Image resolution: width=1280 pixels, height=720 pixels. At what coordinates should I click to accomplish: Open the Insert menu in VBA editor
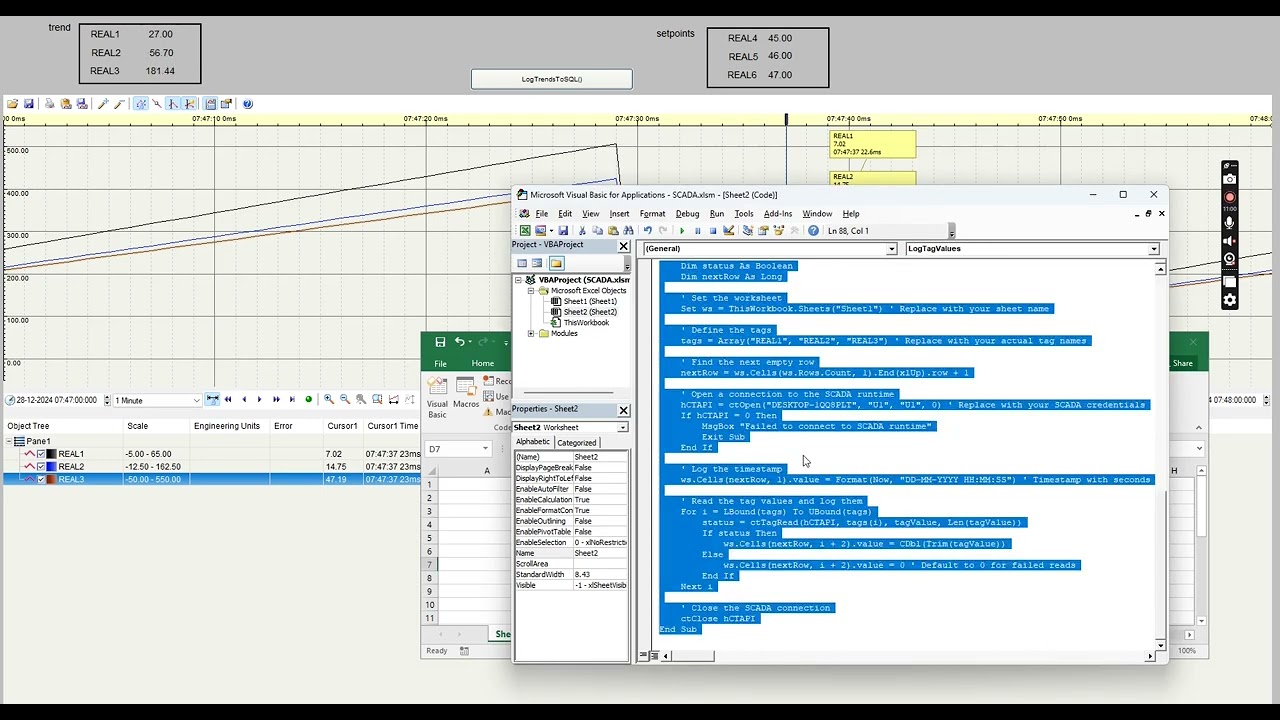pyautogui.click(x=619, y=214)
